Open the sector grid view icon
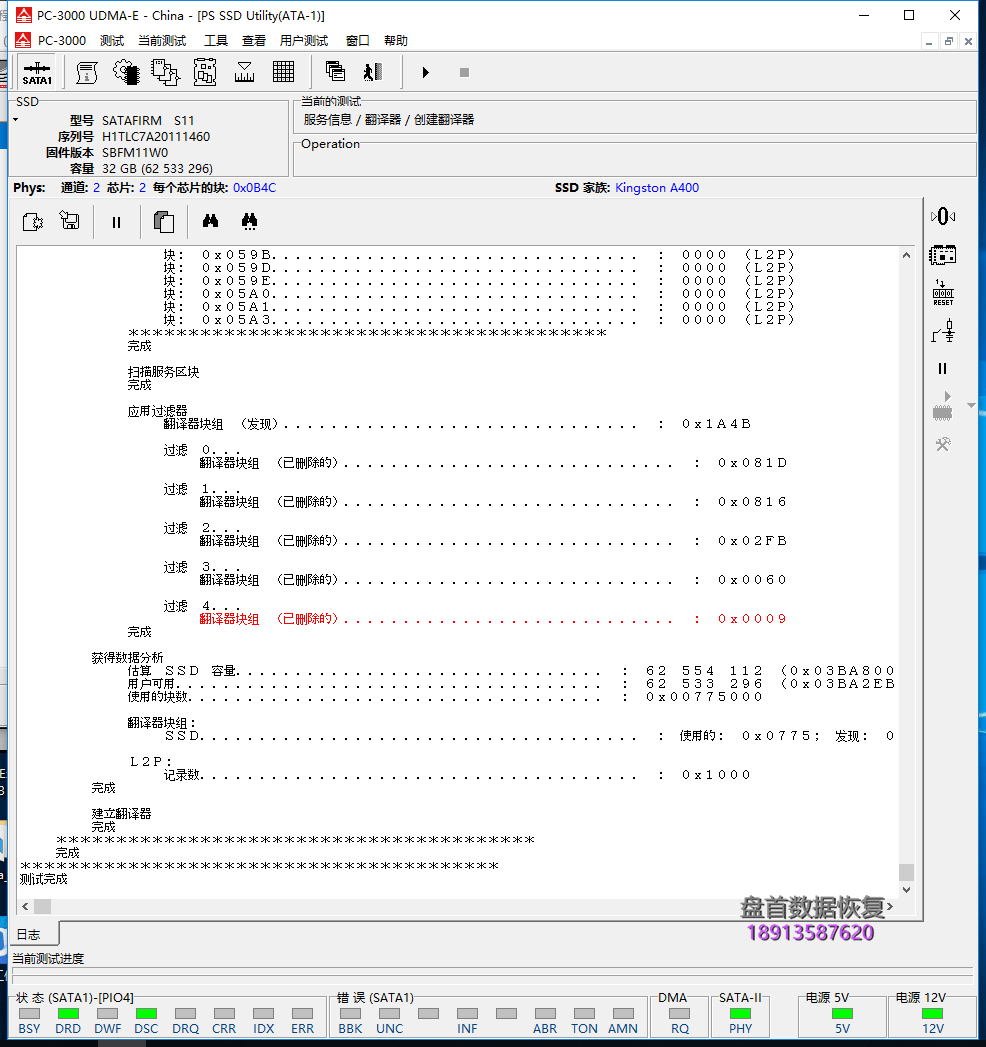The image size is (986, 1047). coord(284,72)
